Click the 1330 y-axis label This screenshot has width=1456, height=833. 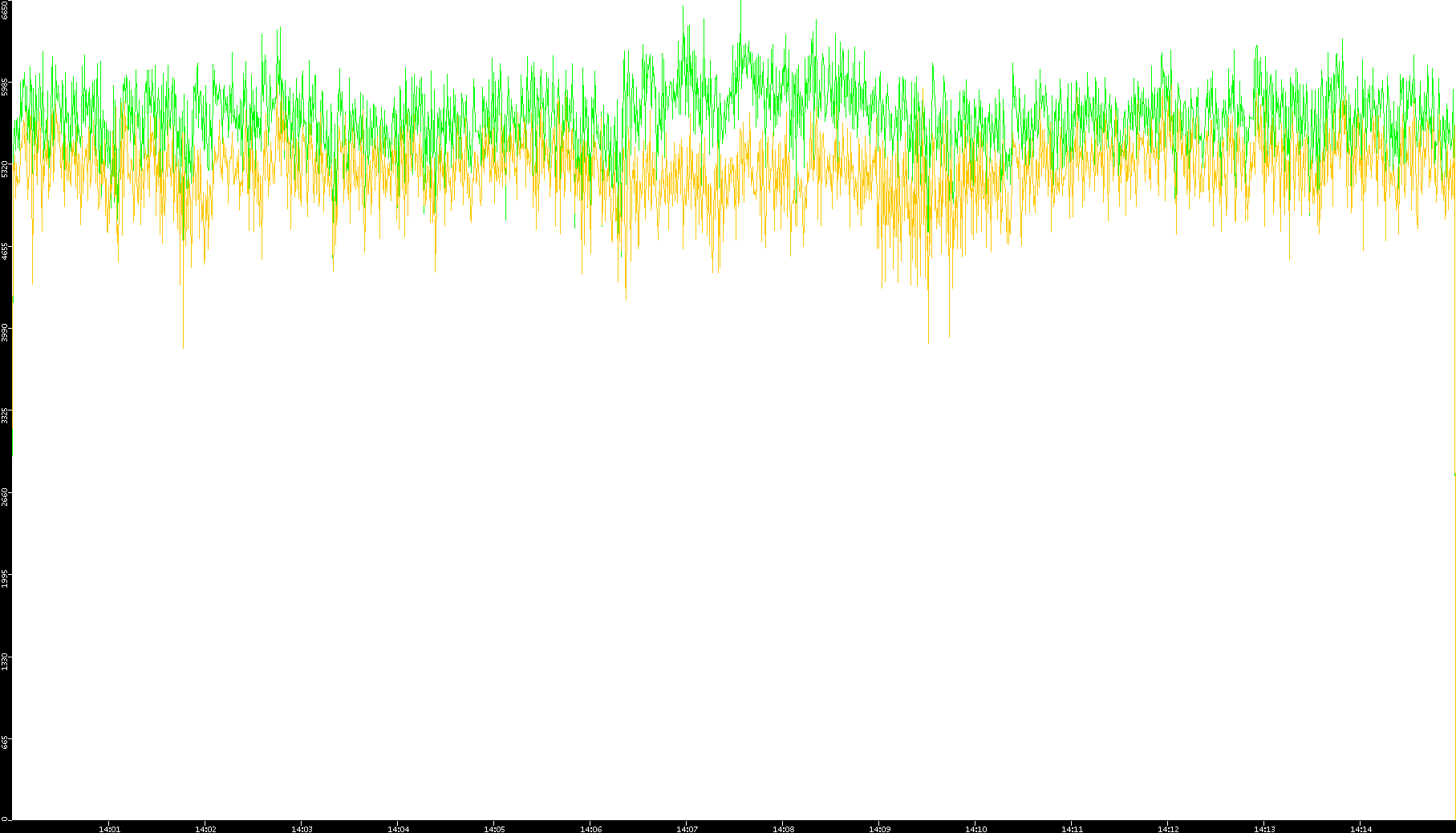tap(6, 661)
